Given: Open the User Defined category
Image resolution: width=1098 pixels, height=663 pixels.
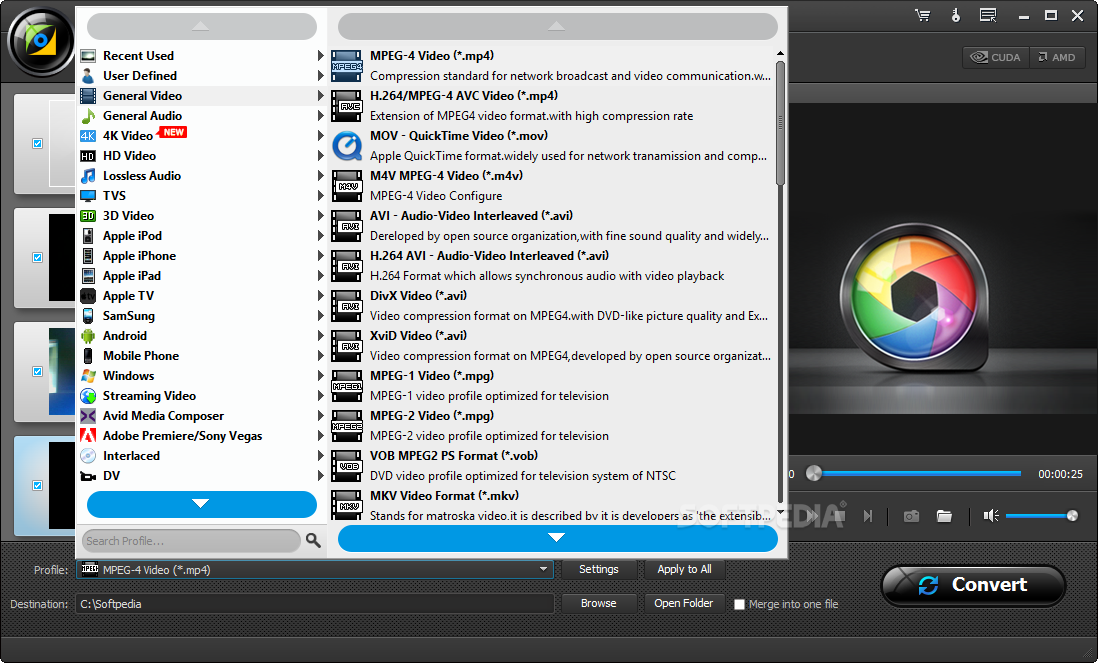Looking at the screenshot, I should pyautogui.click(x=201, y=76).
